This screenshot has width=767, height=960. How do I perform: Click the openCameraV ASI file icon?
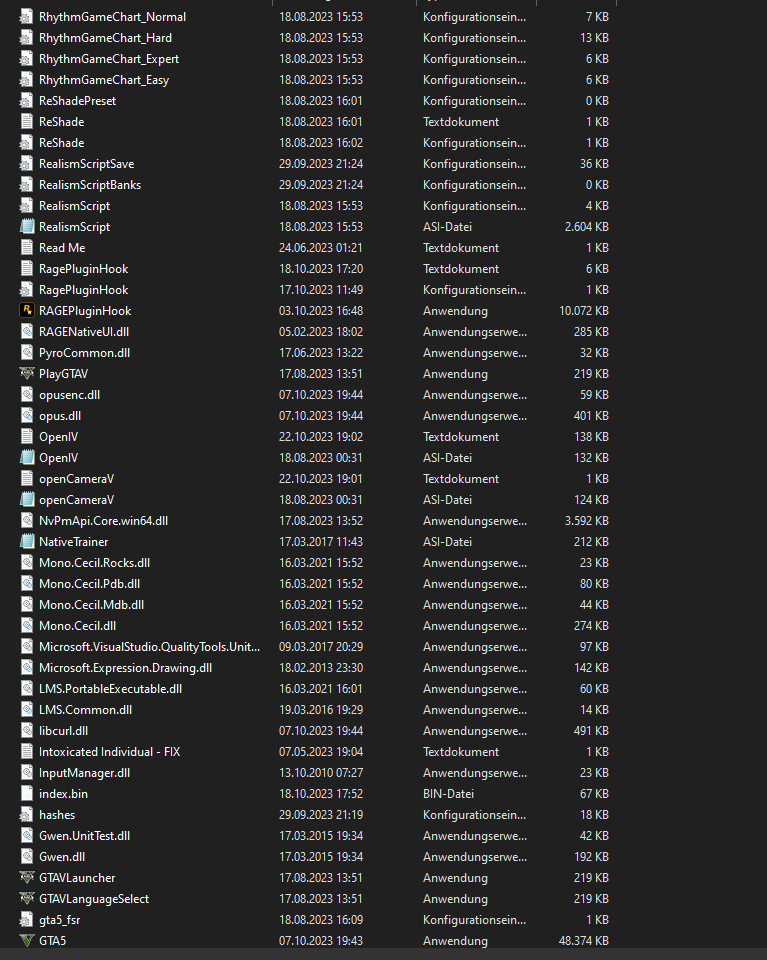(26, 500)
